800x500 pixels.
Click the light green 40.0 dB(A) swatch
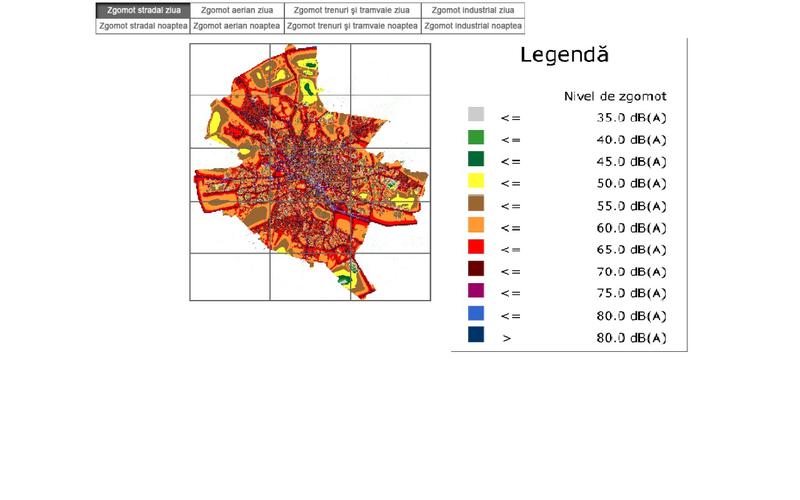click(476, 137)
